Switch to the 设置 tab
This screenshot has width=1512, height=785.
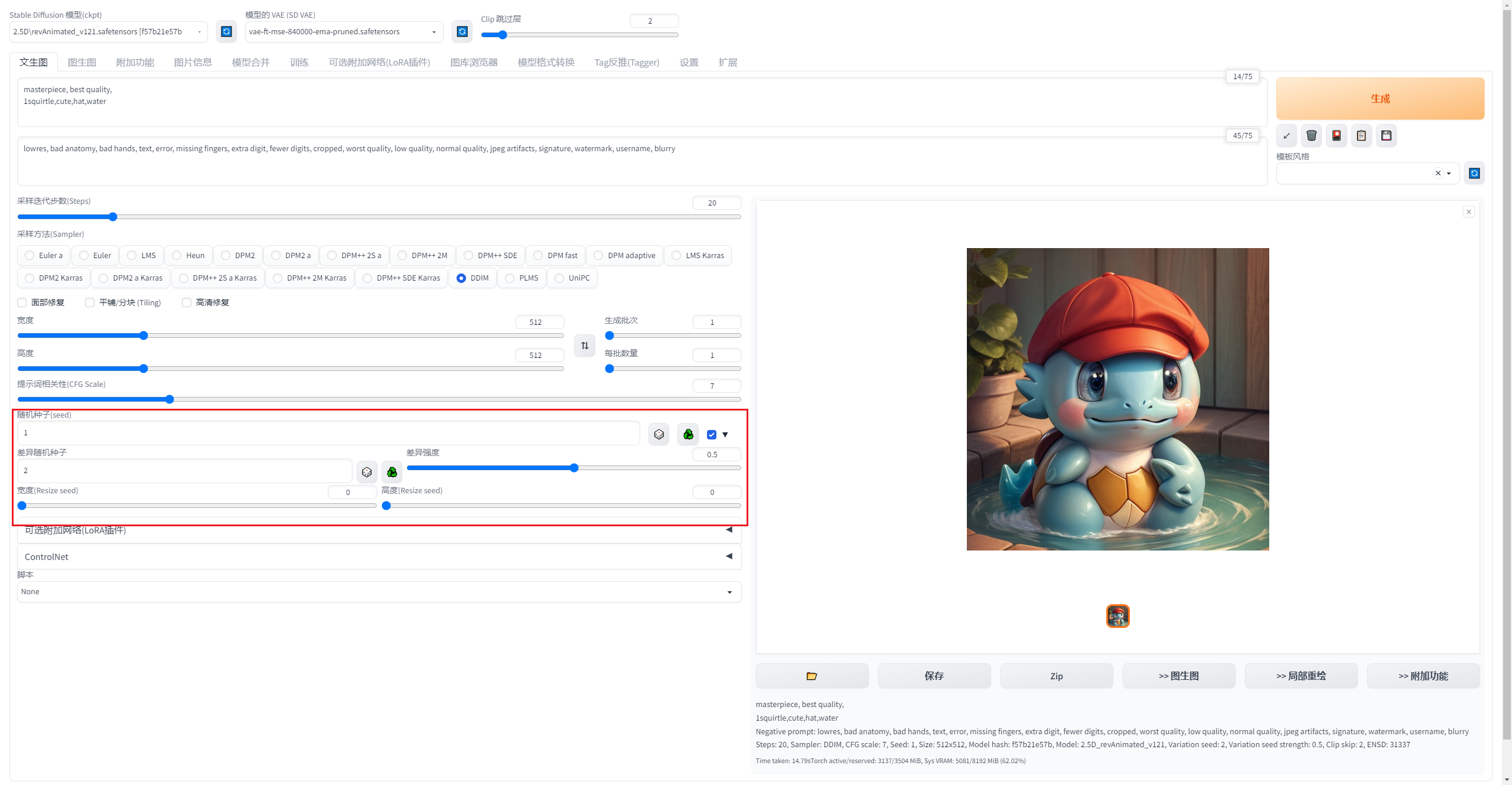689,63
